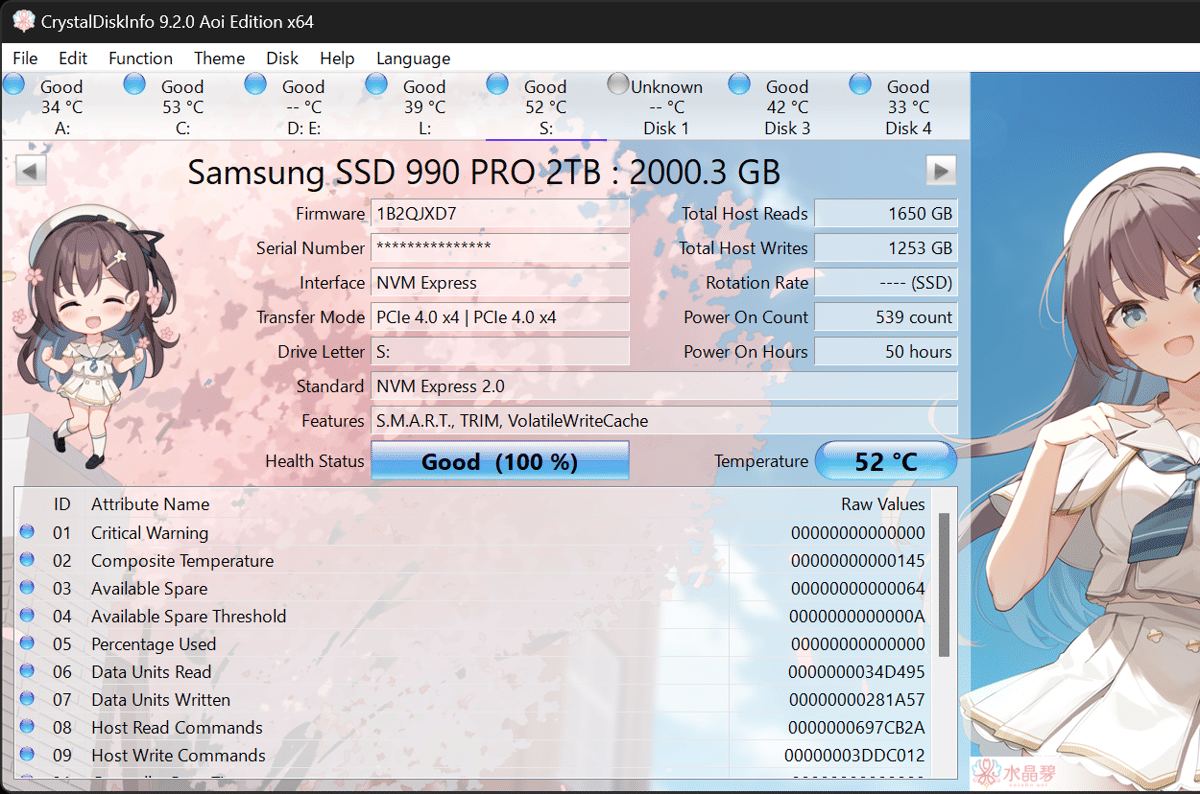Select the C: drive status icon

135,84
